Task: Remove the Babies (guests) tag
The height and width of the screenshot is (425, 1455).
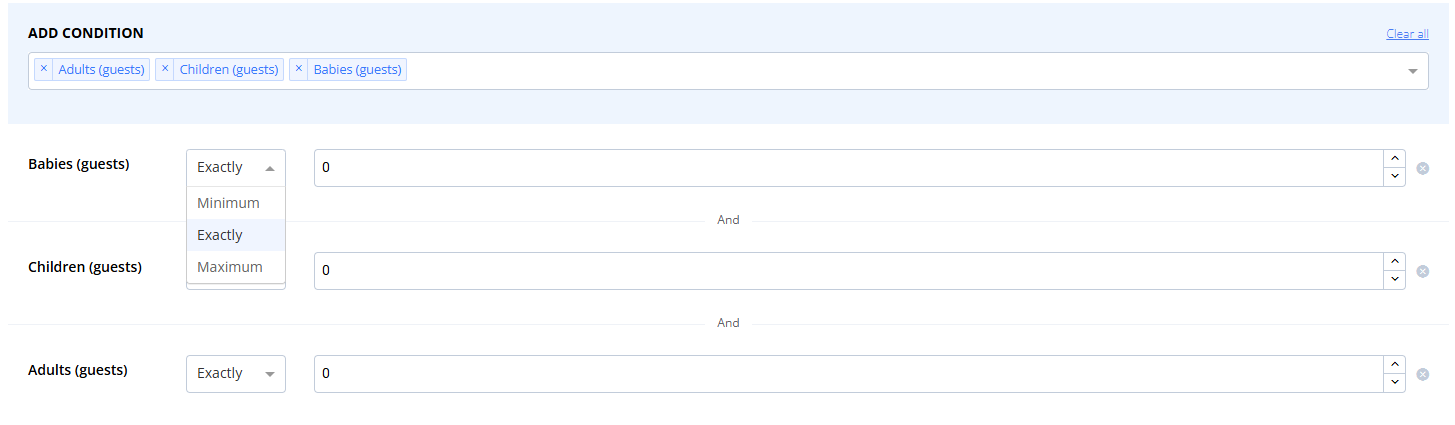Action: coord(299,69)
